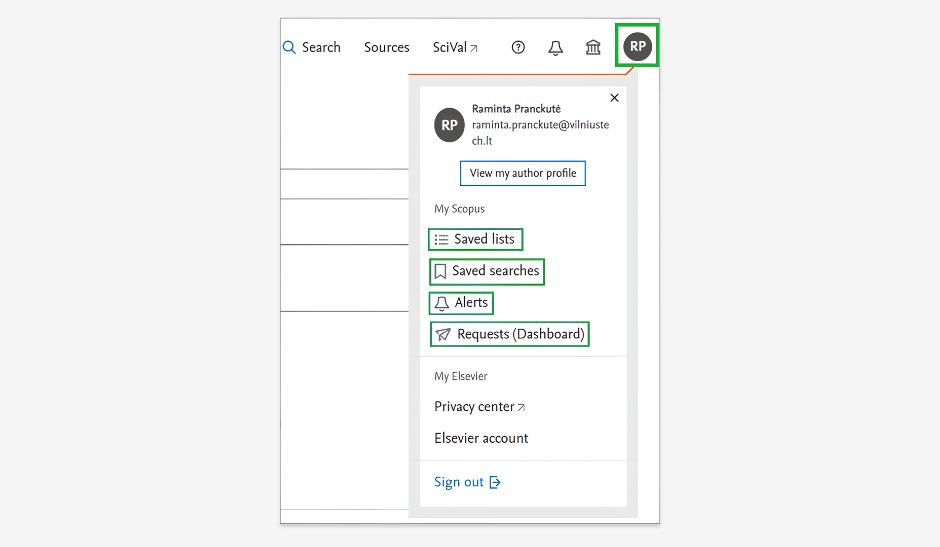The height and width of the screenshot is (547, 940).
Task: Open the help question mark icon
Action: (x=518, y=47)
